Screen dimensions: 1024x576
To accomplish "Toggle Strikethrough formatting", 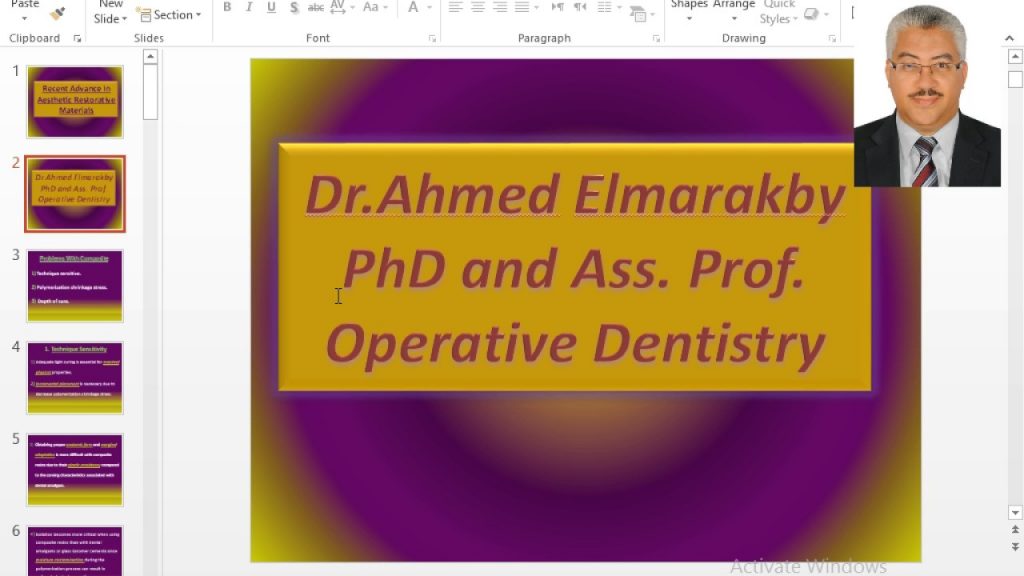I will pyautogui.click(x=316, y=7).
